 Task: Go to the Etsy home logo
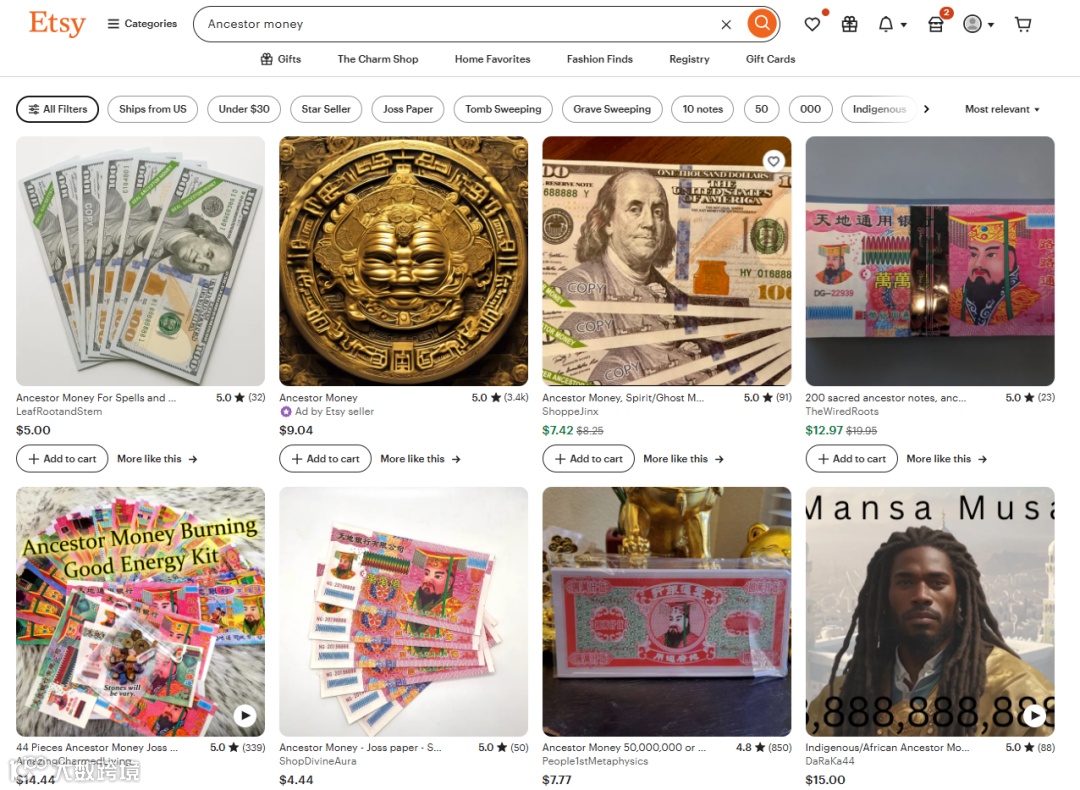point(57,23)
